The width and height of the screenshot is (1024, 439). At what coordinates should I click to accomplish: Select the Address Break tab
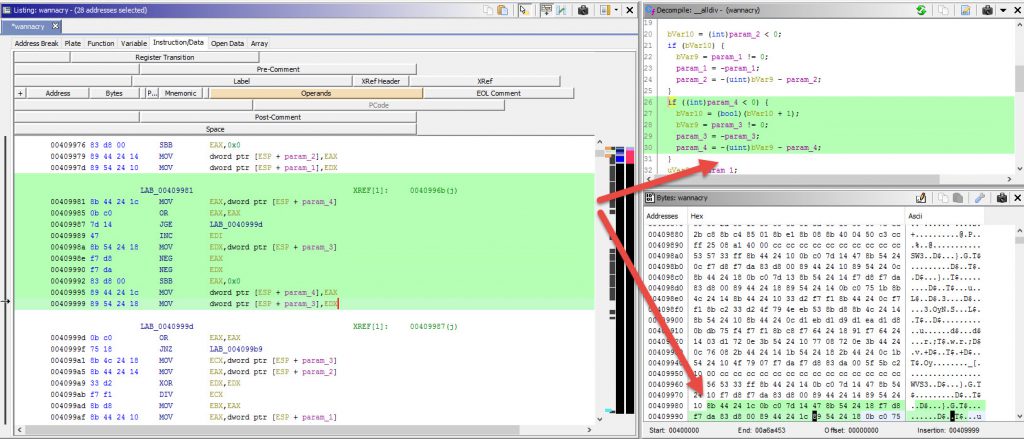pyautogui.click(x=35, y=44)
